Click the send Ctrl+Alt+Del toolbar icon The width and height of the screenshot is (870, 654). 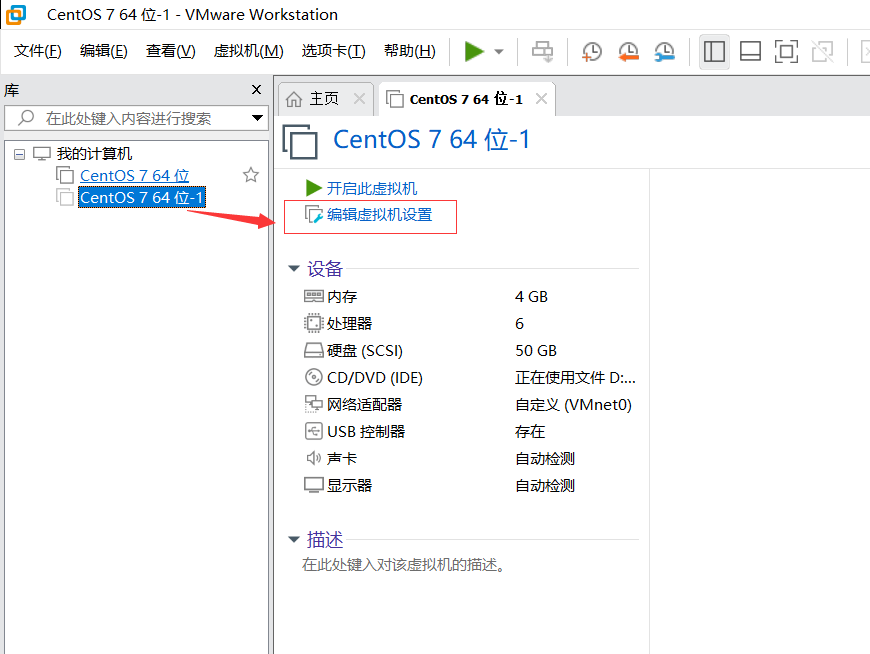[x=542, y=51]
